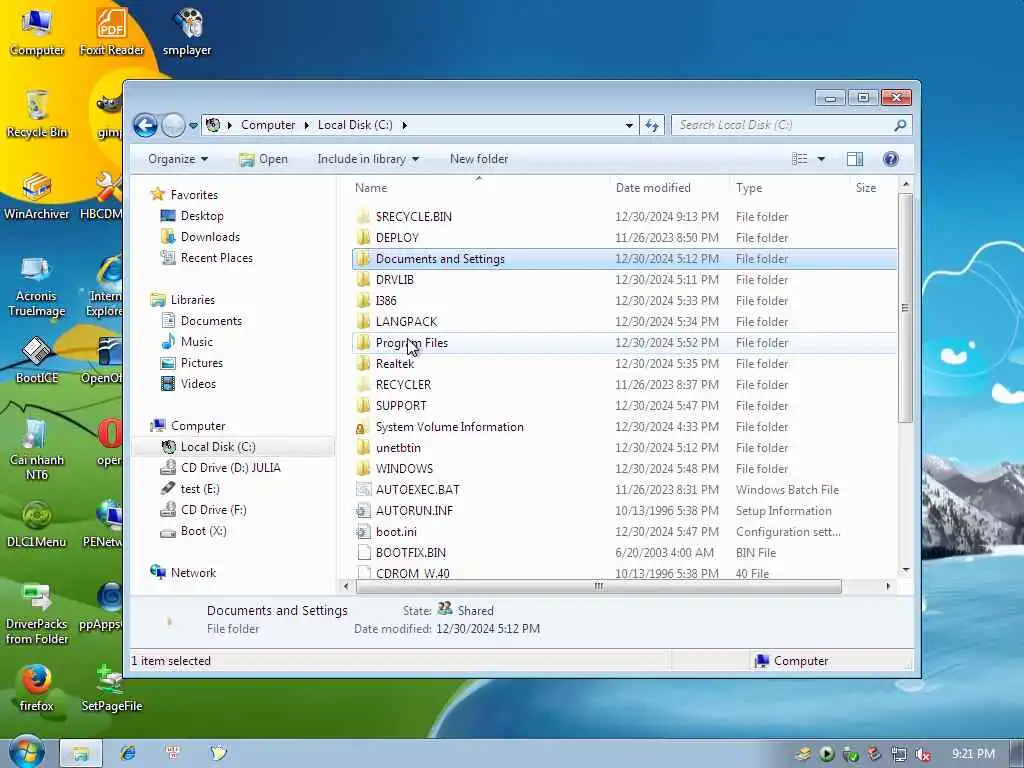
Task: Select the DRVLIB folder
Action: [624, 280]
